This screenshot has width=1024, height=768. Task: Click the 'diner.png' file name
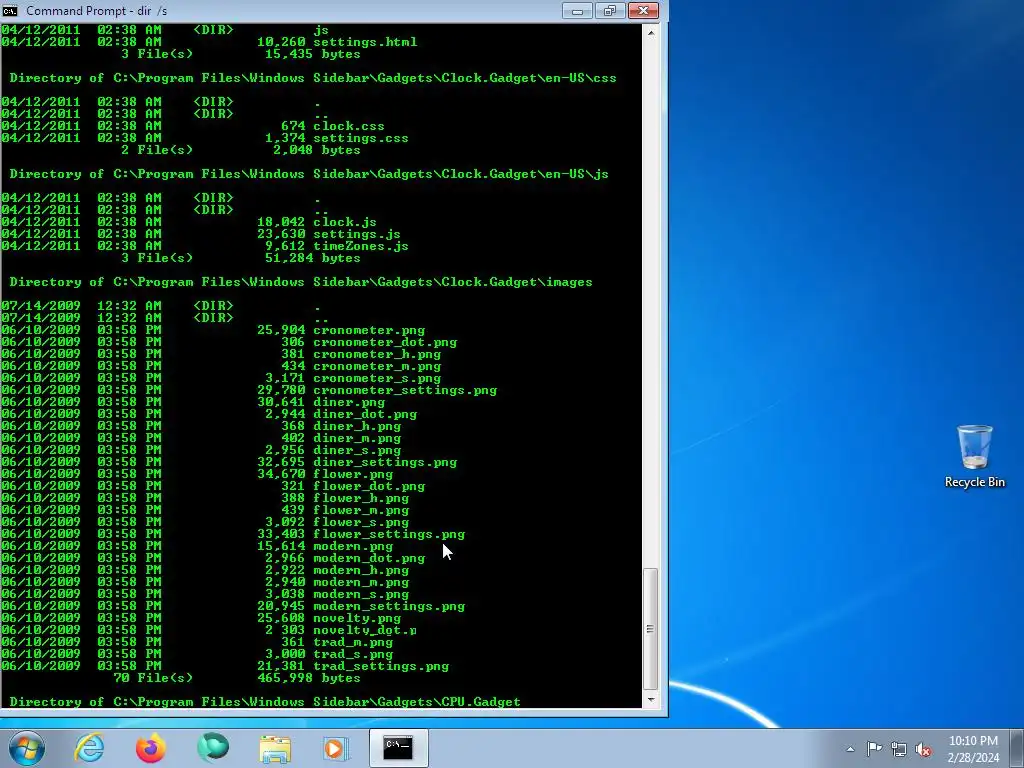point(349,402)
